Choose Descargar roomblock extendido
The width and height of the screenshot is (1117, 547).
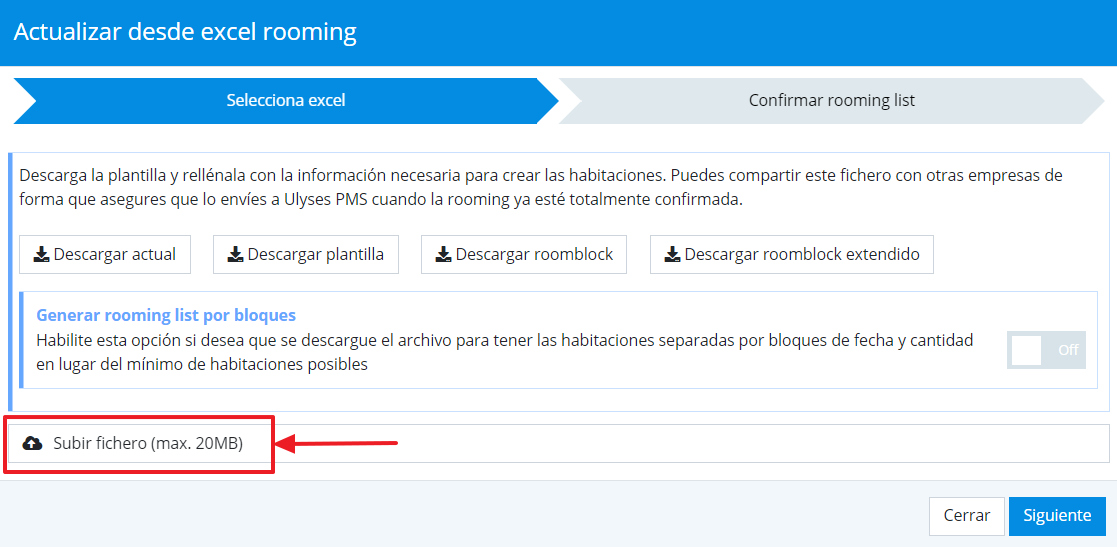coord(801,255)
